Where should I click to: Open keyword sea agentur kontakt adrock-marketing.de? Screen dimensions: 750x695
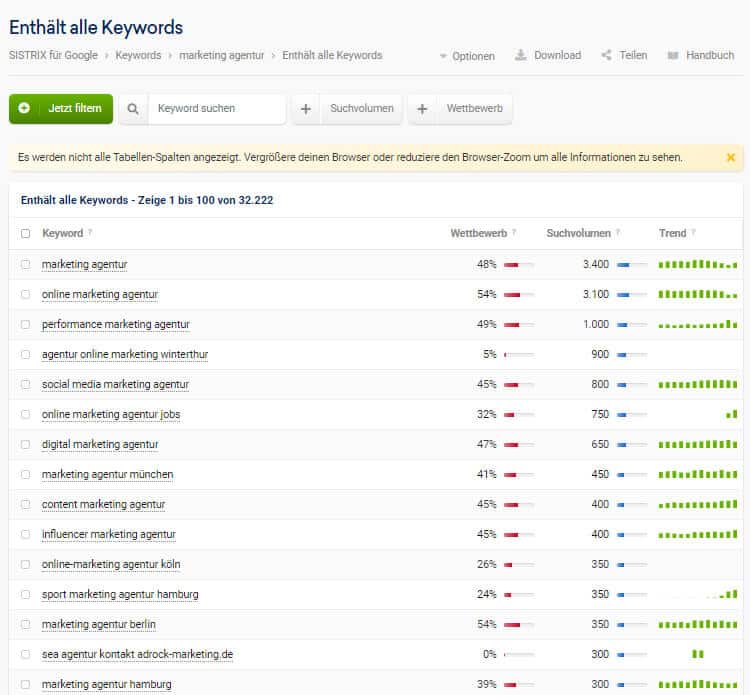coord(137,655)
